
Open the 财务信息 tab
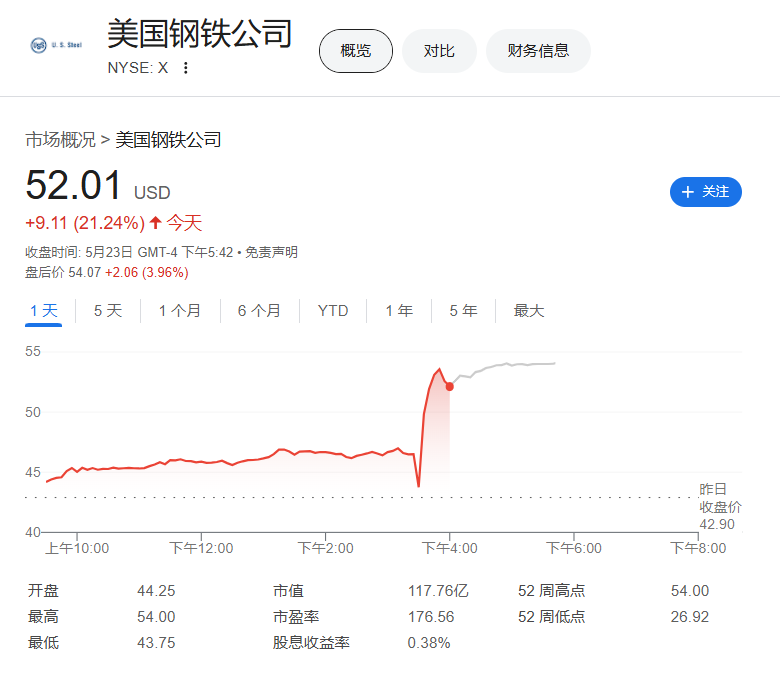click(x=538, y=51)
